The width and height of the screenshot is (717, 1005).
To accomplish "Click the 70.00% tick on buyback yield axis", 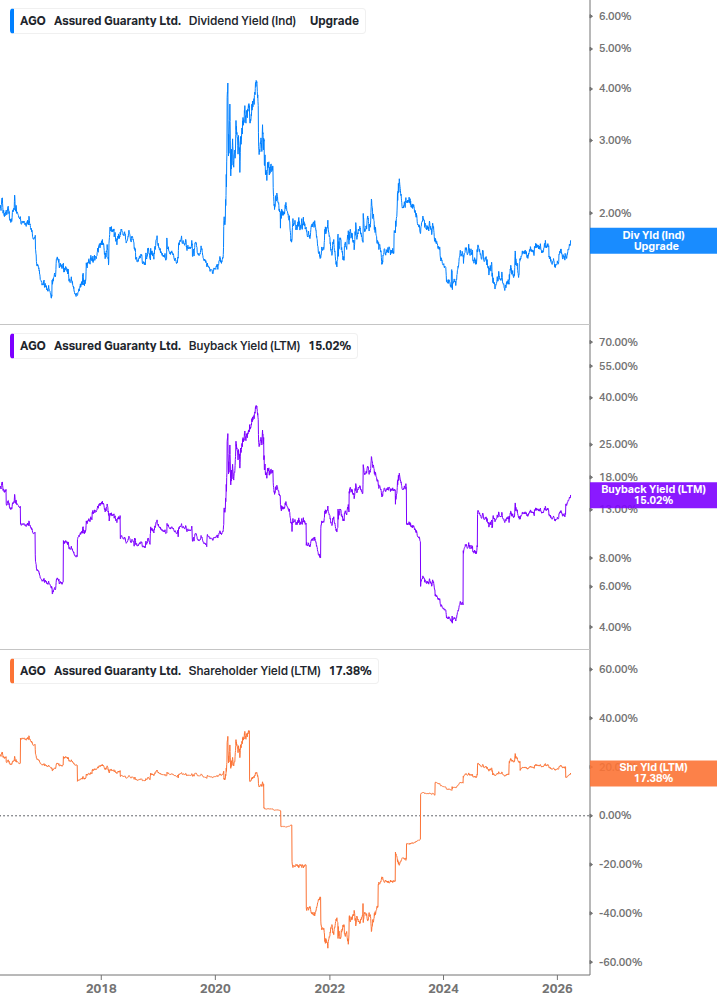I will coord(618,342).
